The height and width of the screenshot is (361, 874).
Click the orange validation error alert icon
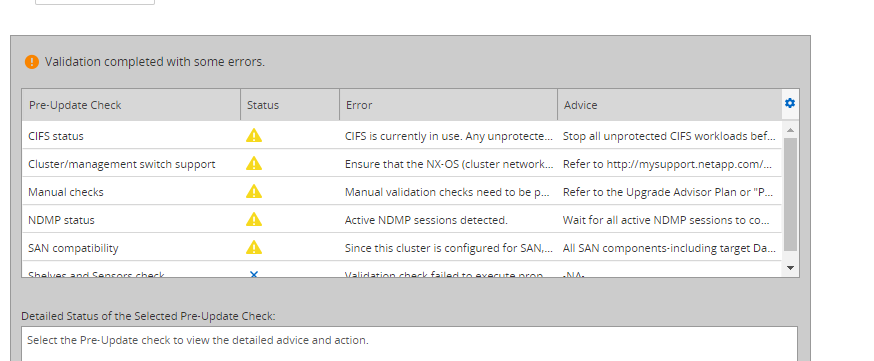coord(32,62)
